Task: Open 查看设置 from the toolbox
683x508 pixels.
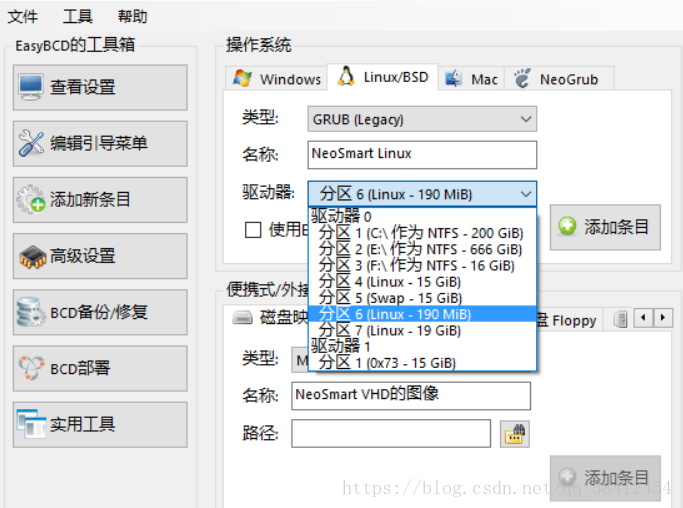Action: pyautogui.click(x=100, y=88)
